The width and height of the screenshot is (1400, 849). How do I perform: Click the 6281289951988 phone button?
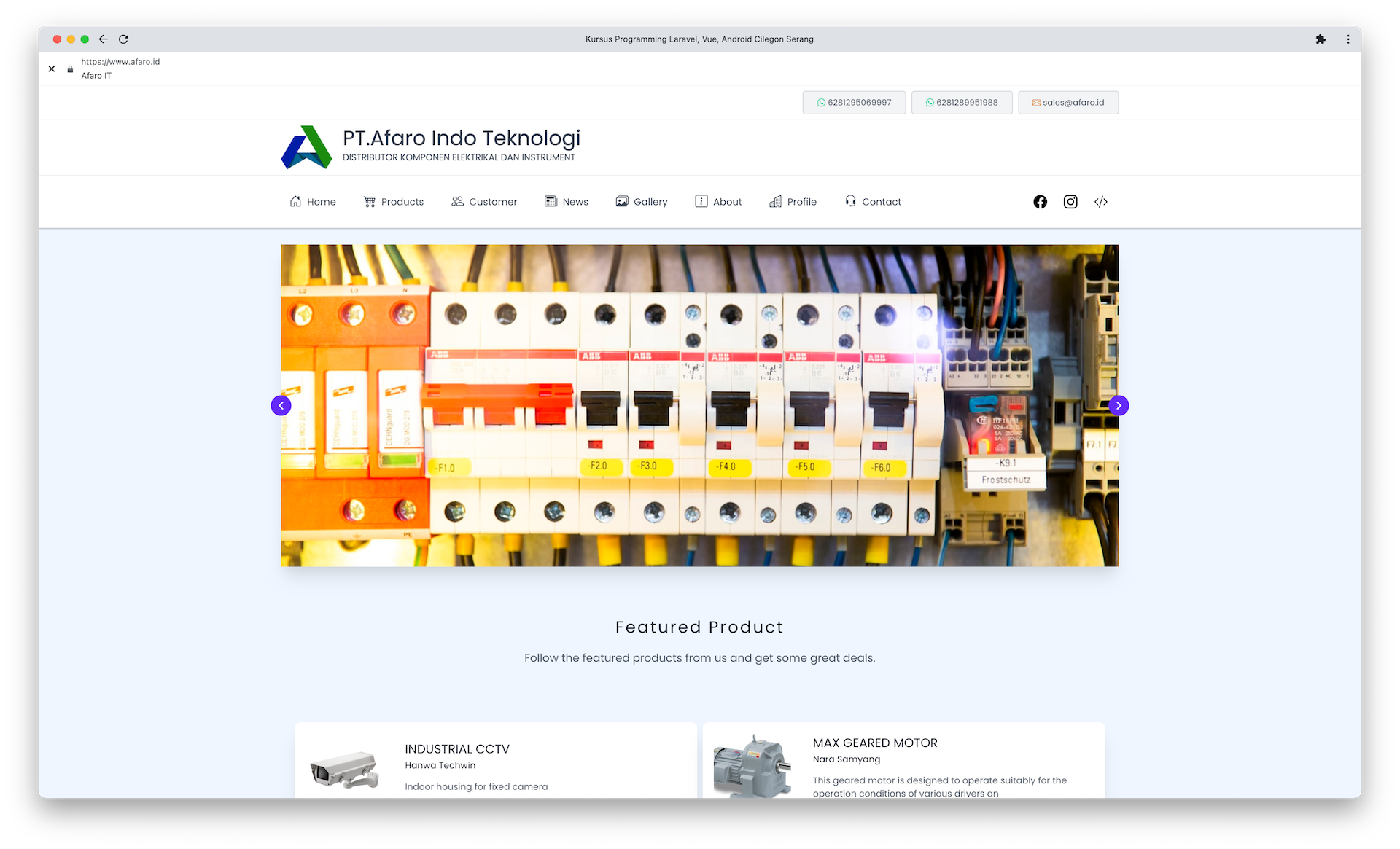click(961, 102)
